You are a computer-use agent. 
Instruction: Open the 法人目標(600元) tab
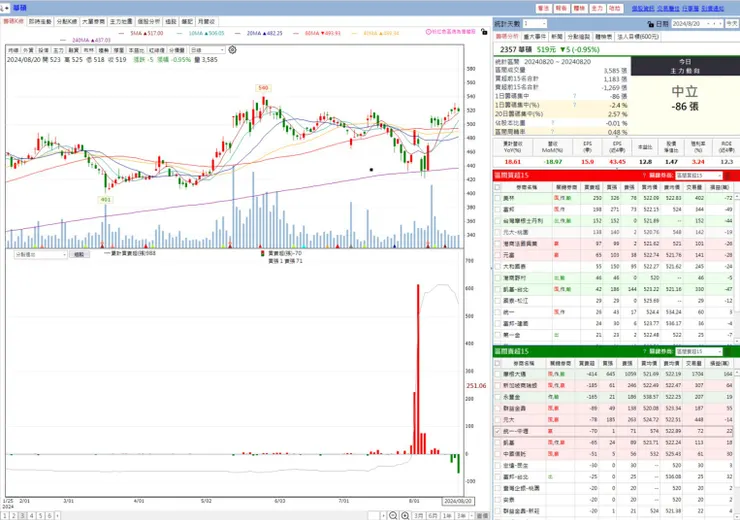coord(638,36)
